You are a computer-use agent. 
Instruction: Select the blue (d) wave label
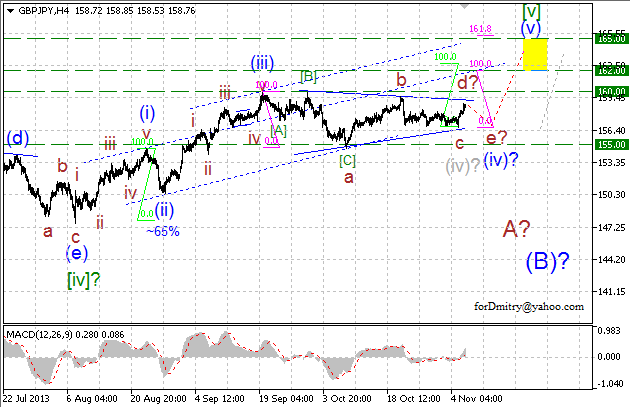click(18, 139)
